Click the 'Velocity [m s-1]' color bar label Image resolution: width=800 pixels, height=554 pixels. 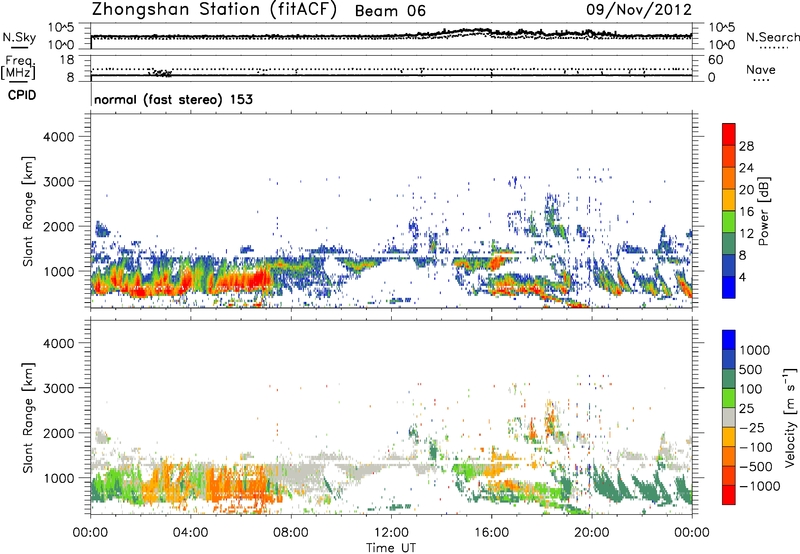[790, 417]
